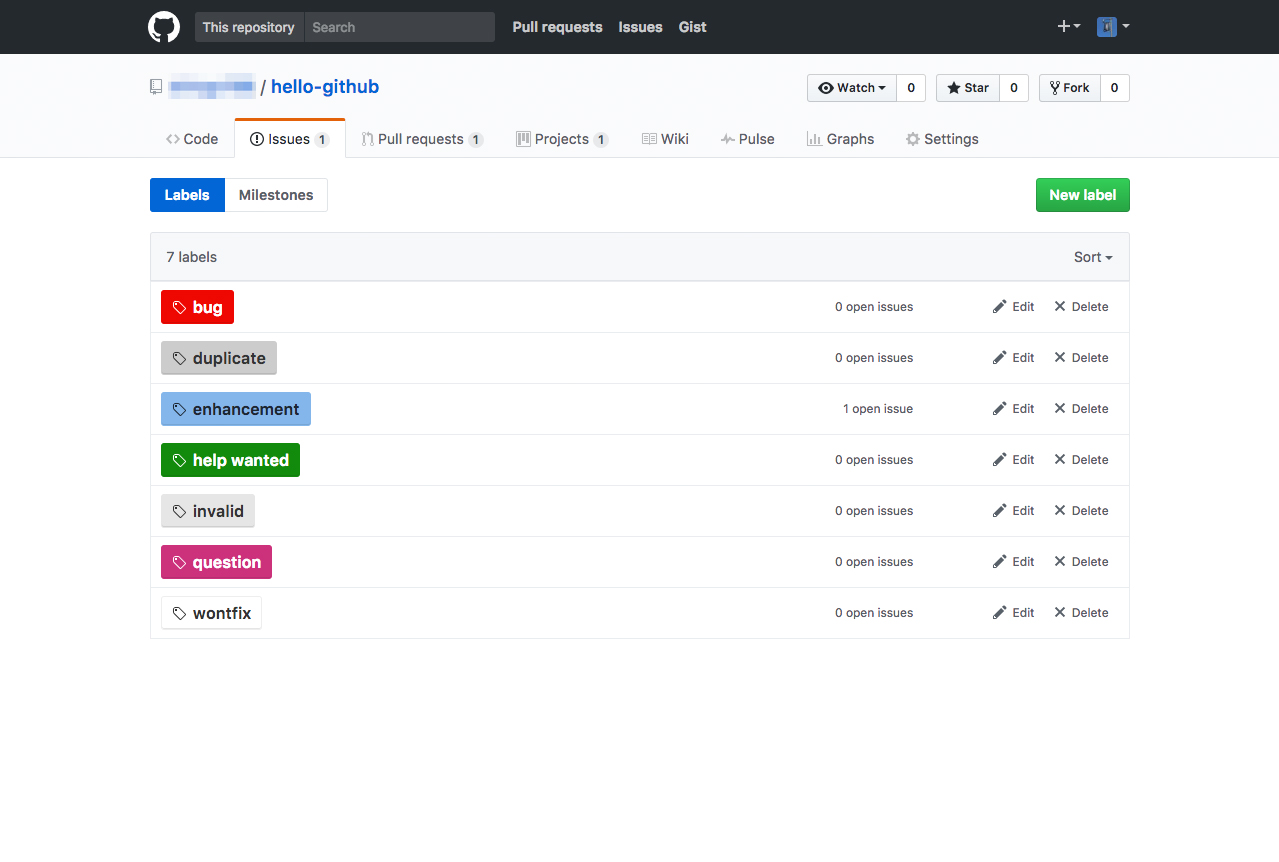Image resolution: width=1279 pixels, height=862 pixels.
Task: Click the X icon to delete the wontfix label
Action: 1060,612
